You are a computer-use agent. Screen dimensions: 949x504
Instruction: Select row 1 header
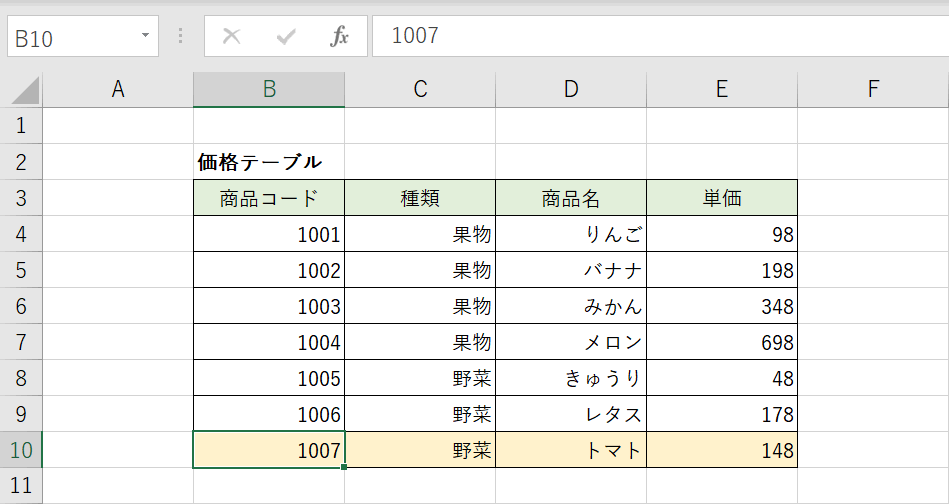[x=21, y=126]
